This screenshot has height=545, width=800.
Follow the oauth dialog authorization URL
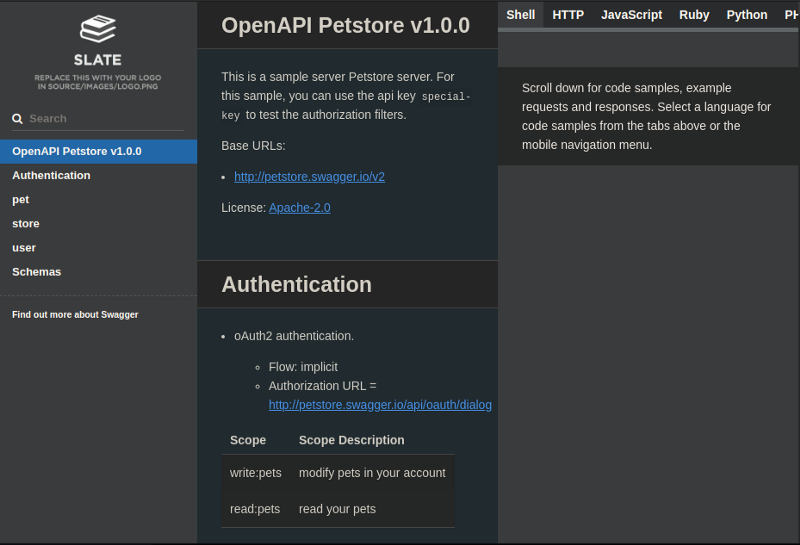pyautogui.click(x=380, y=405)
